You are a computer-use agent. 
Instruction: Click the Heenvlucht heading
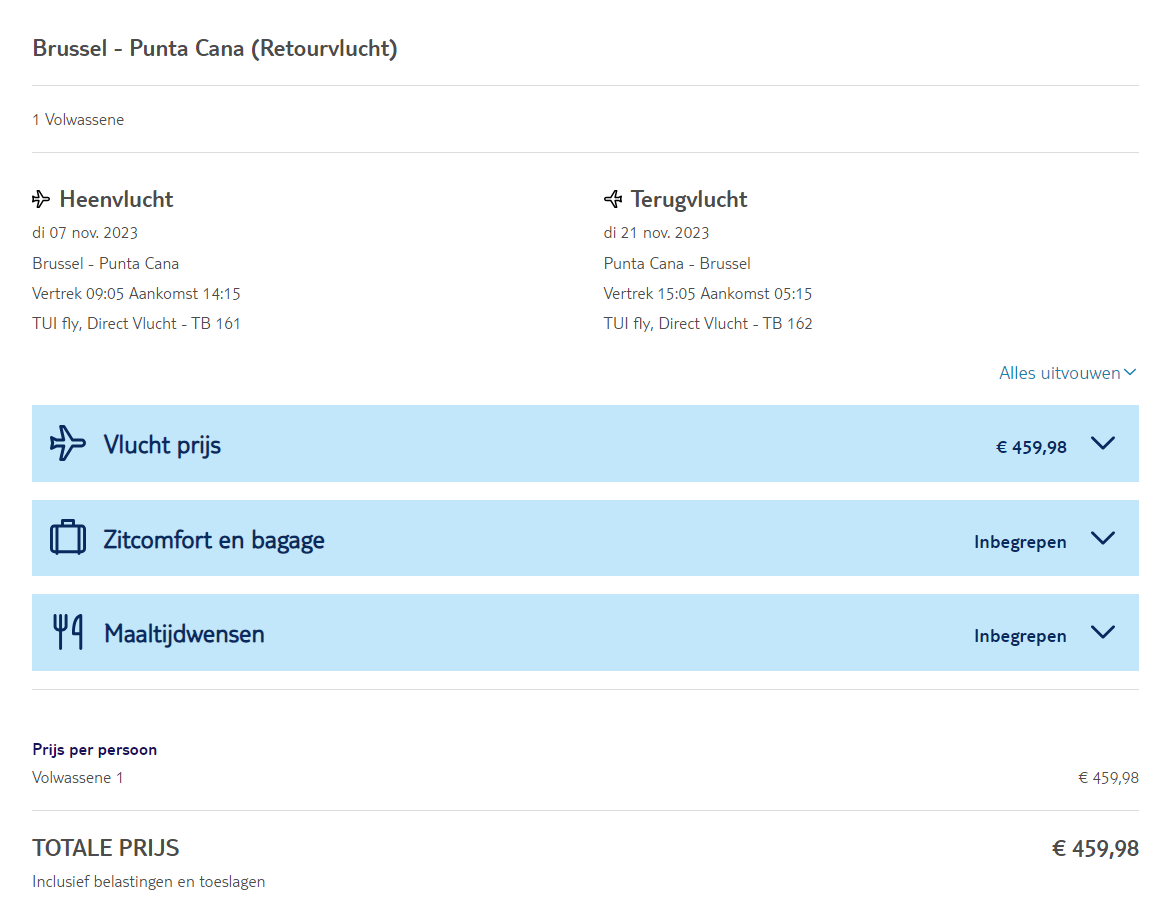click(116, 199)
